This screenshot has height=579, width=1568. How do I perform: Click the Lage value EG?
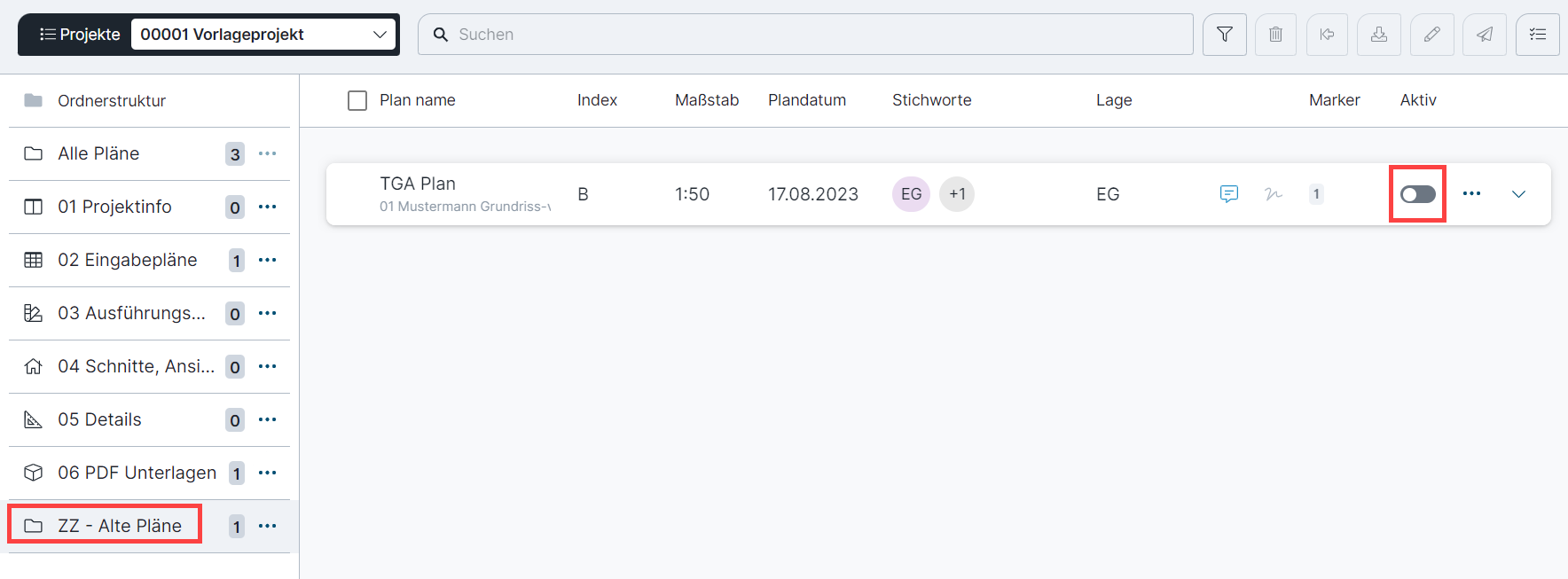1108,194
